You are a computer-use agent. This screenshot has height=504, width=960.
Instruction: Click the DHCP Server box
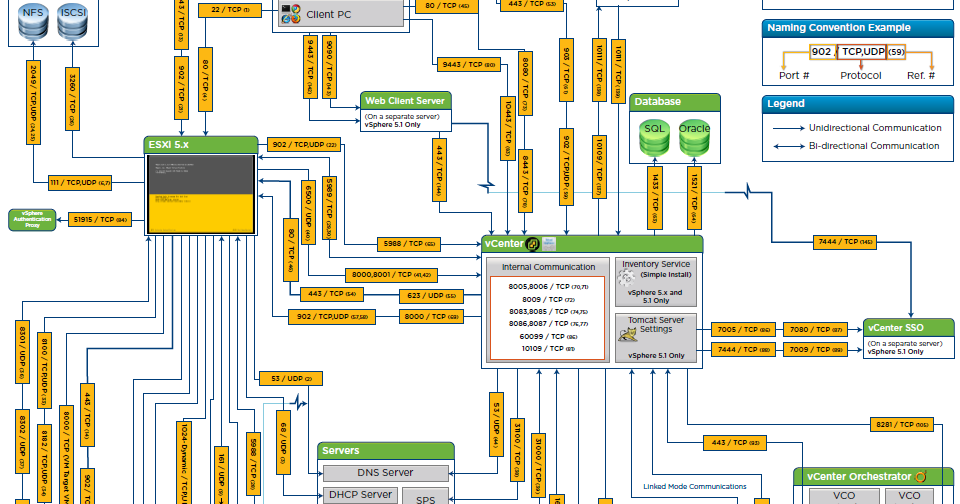360,495
